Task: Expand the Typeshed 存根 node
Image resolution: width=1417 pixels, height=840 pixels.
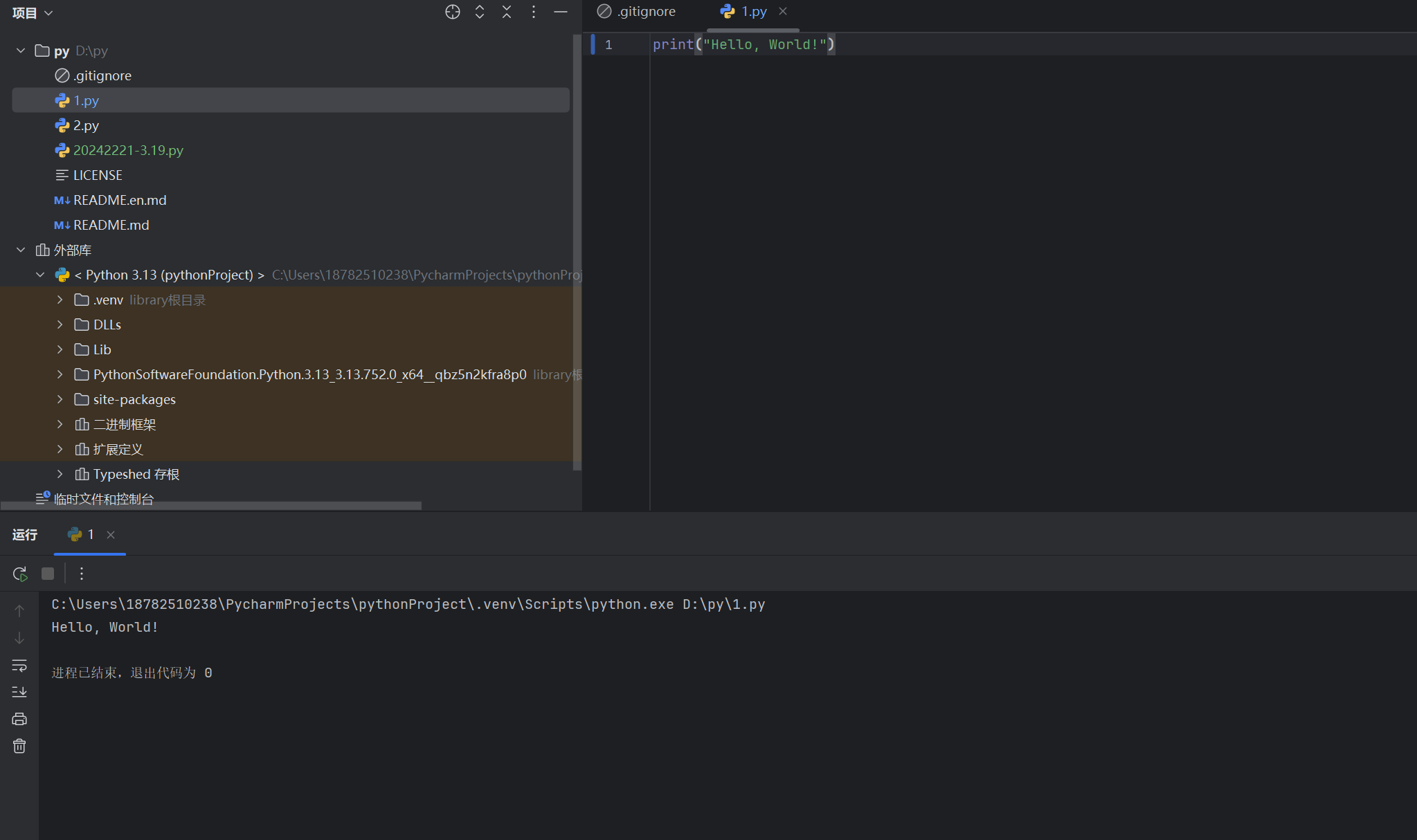Action: (x=60, y=474)
